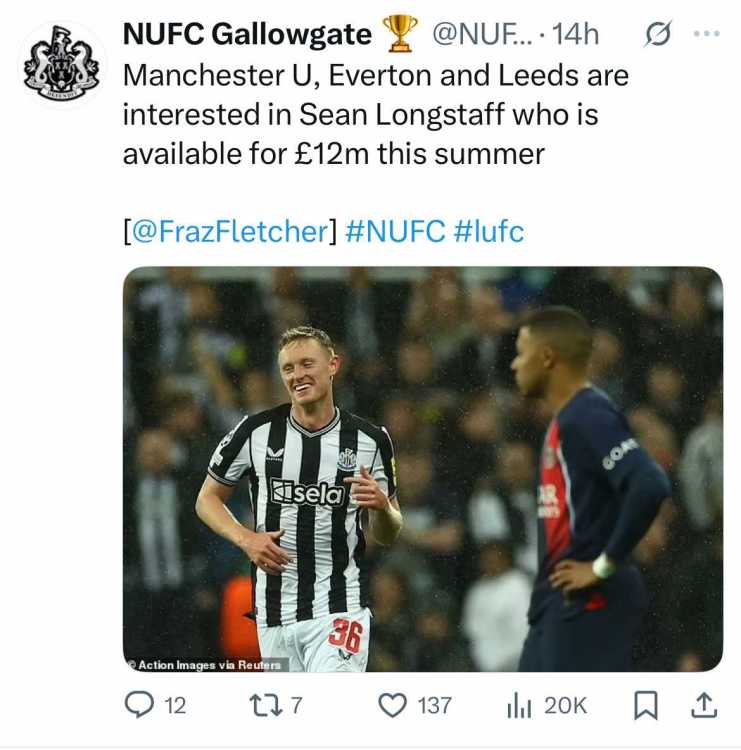
Task: Open the @NUF... account handle
Action: [482, 34]
